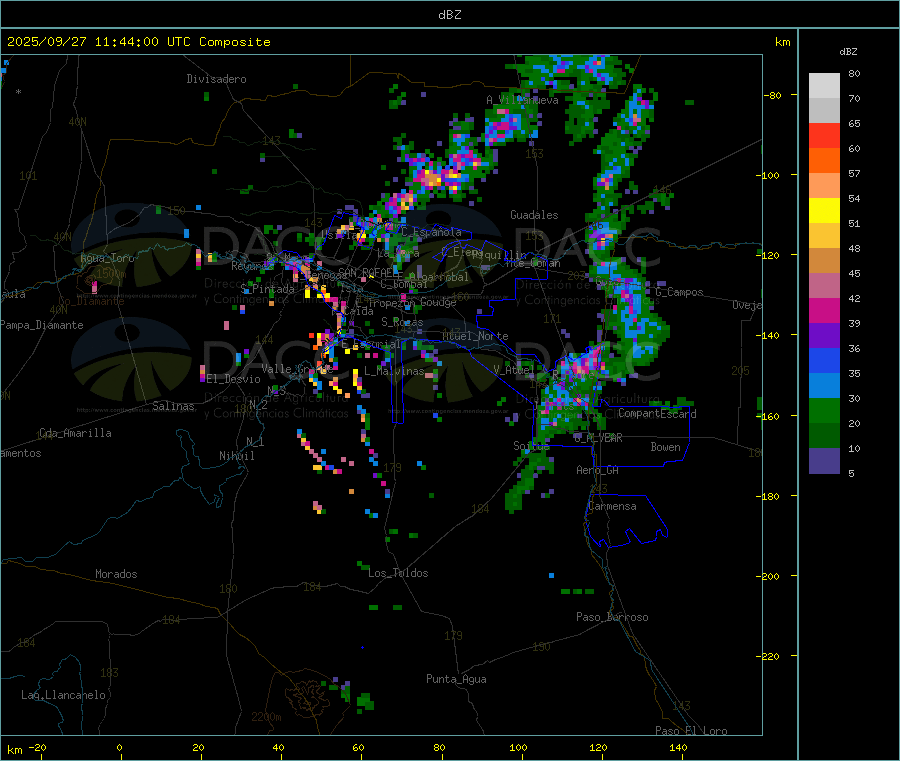
Task: Click the CompantEscard map label
Action: [x=657, y=413]
